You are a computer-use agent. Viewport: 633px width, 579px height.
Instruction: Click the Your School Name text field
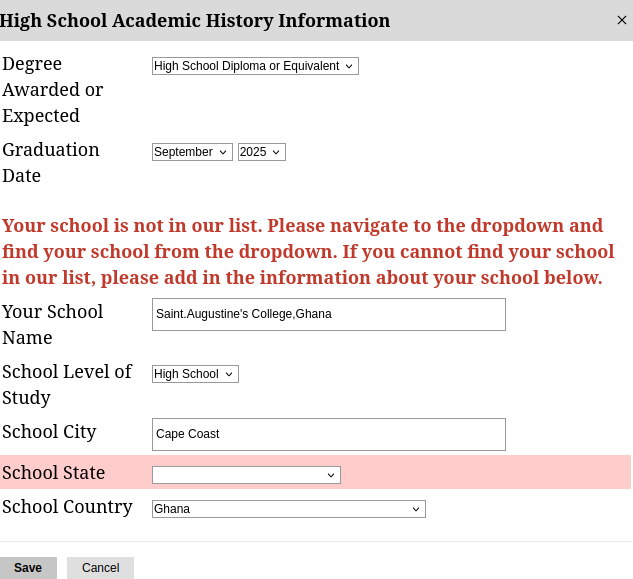pos(328,314)
